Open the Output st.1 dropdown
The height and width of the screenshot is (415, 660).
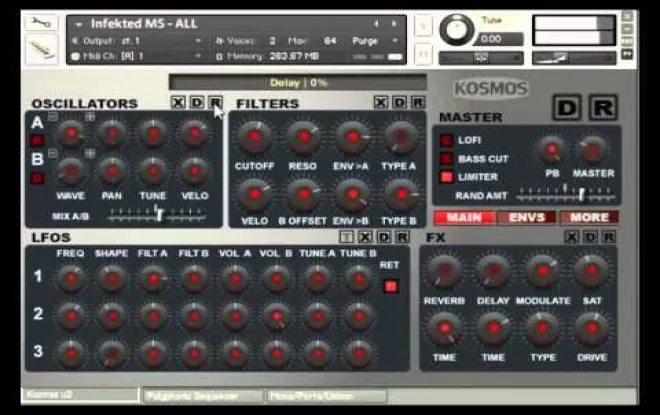pyautogui.click(x=197, y=41)
